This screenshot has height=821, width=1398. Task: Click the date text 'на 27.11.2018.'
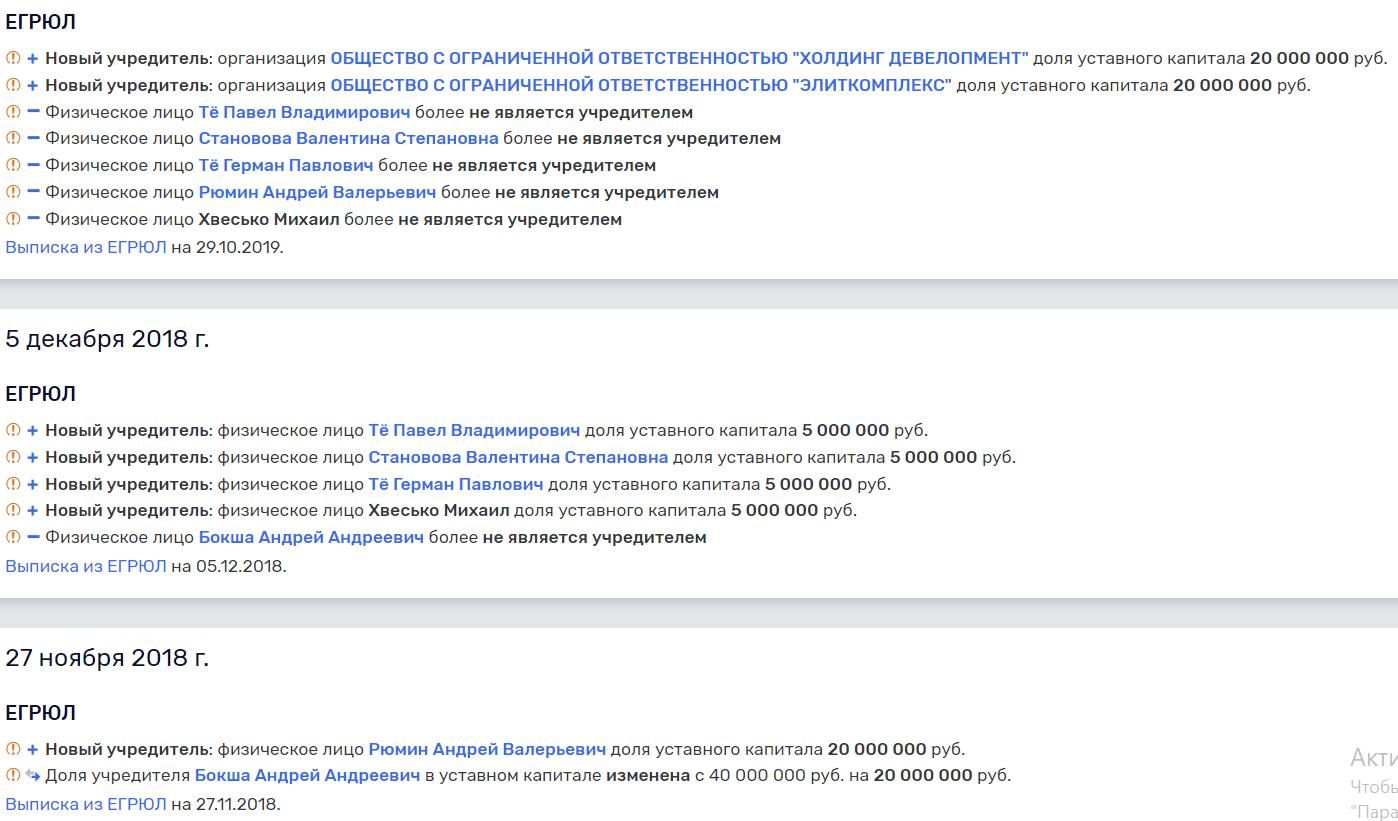pos(226,804)
